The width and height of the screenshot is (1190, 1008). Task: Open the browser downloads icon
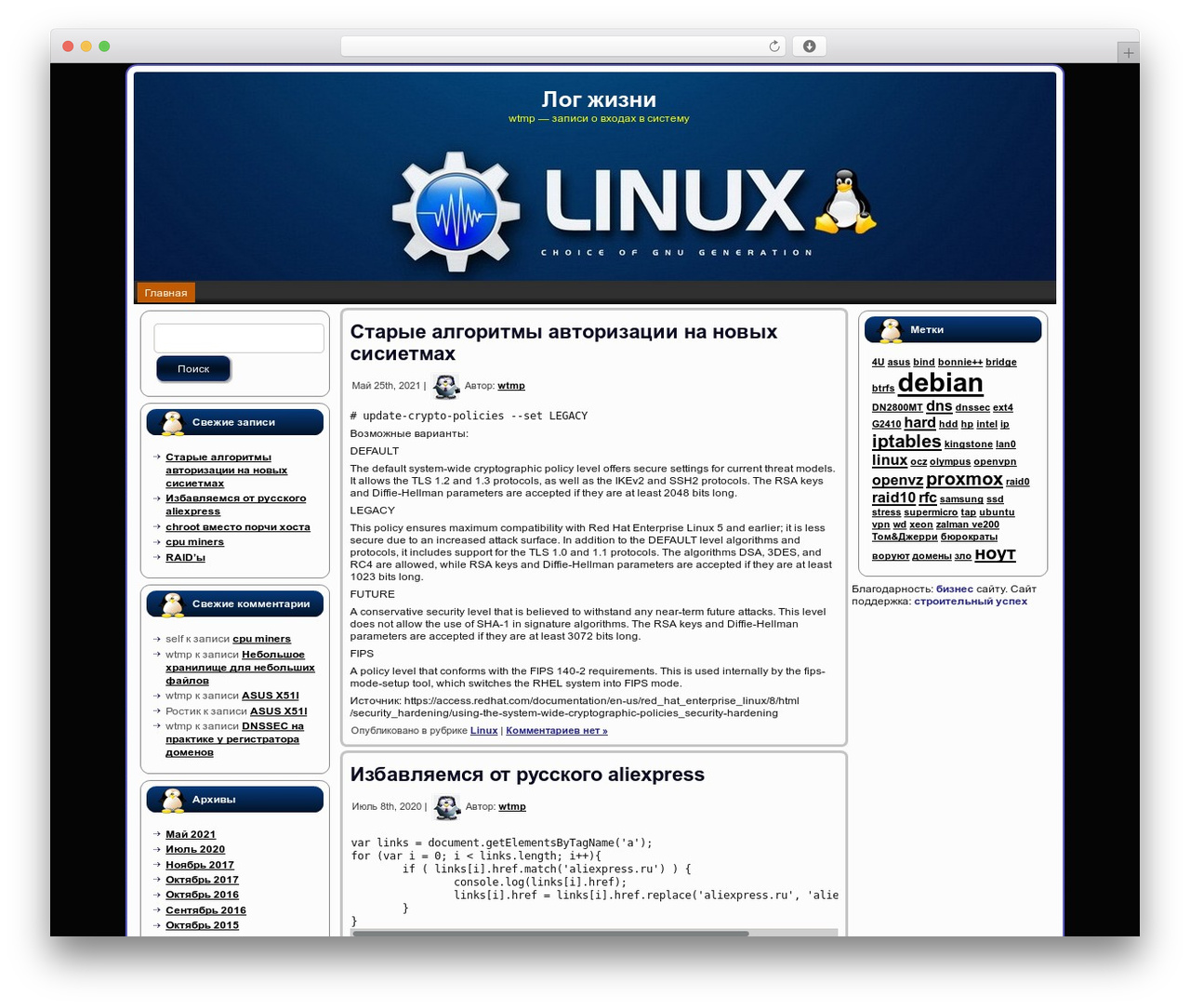[x=809, y=46]
